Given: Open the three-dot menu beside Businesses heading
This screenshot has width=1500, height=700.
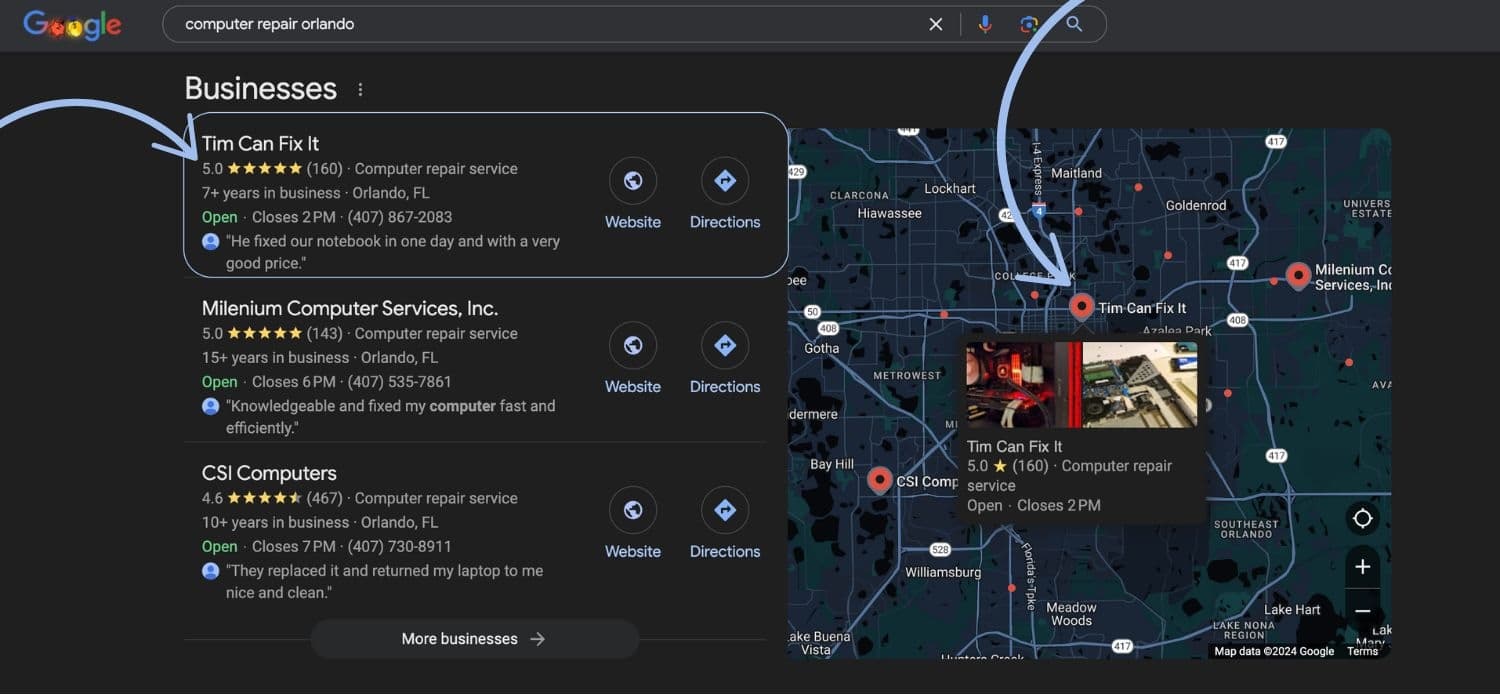Looking at the screenshot, I should tap(360, 88).
